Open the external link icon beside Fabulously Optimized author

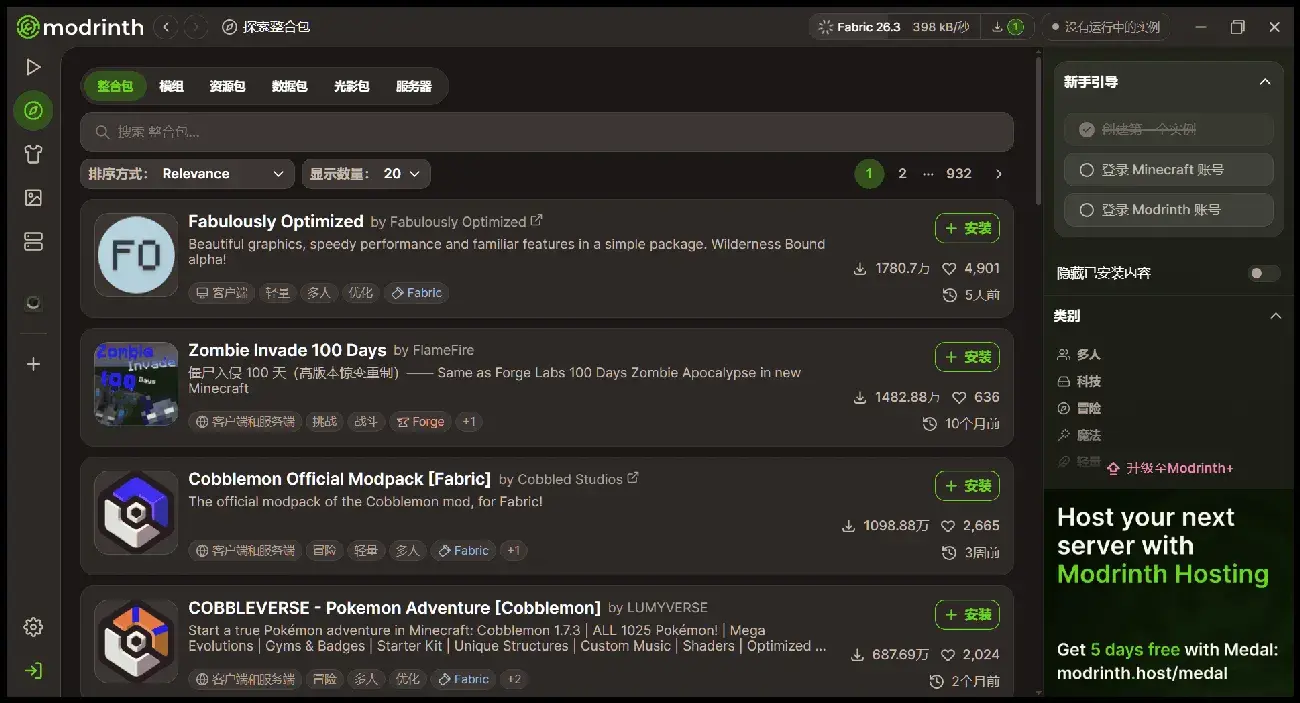click(x=537, y=220)
